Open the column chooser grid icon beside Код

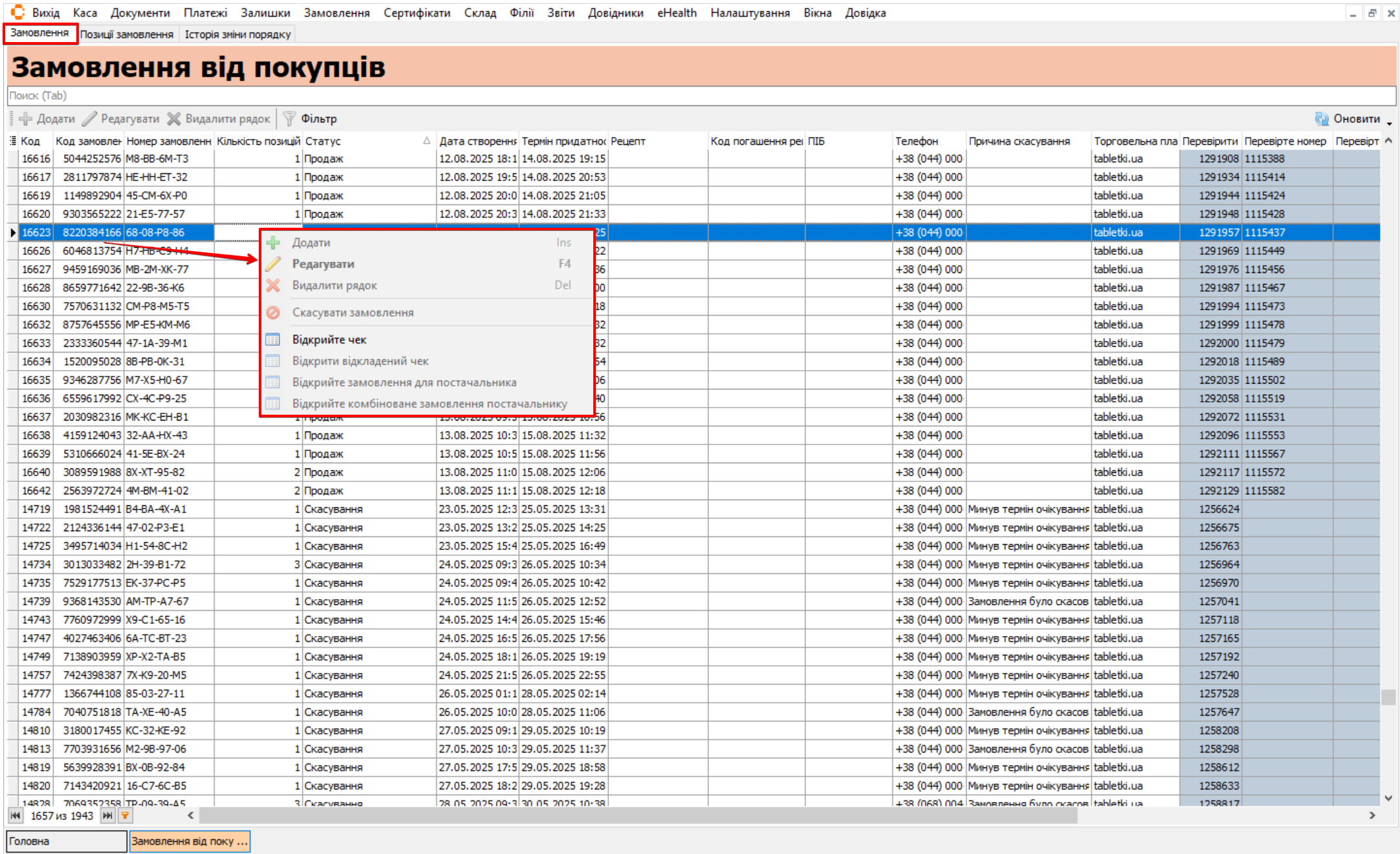[x=12, y=141]
